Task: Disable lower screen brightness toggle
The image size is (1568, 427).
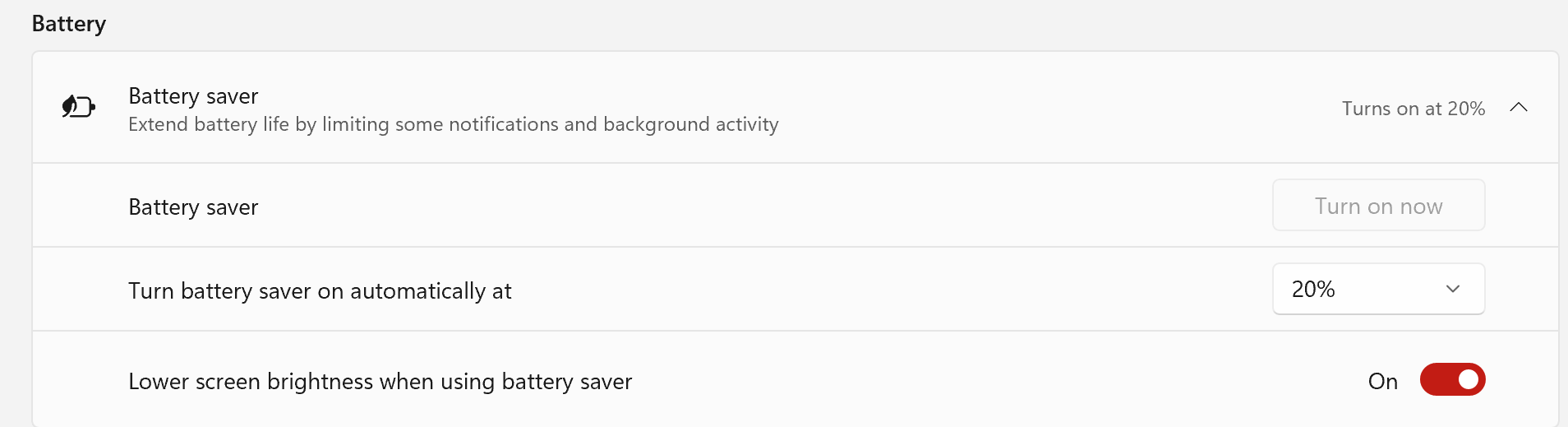Action: pos(1452,380)
